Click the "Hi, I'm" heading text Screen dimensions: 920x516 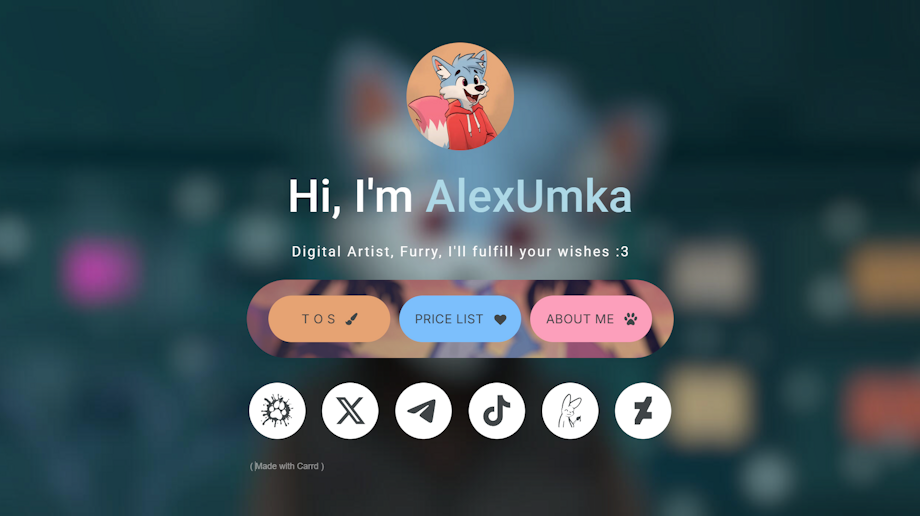pyautogui.click(x=350, y=196)
